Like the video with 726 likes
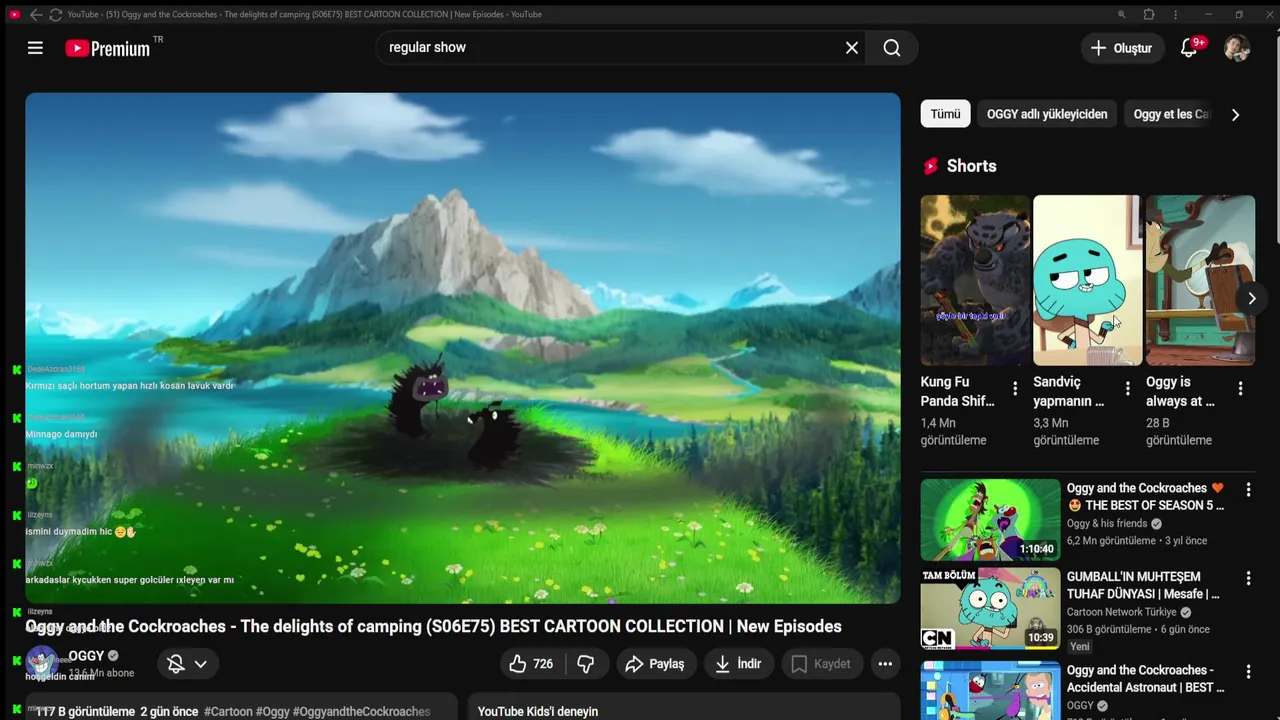 coord(532,664)
